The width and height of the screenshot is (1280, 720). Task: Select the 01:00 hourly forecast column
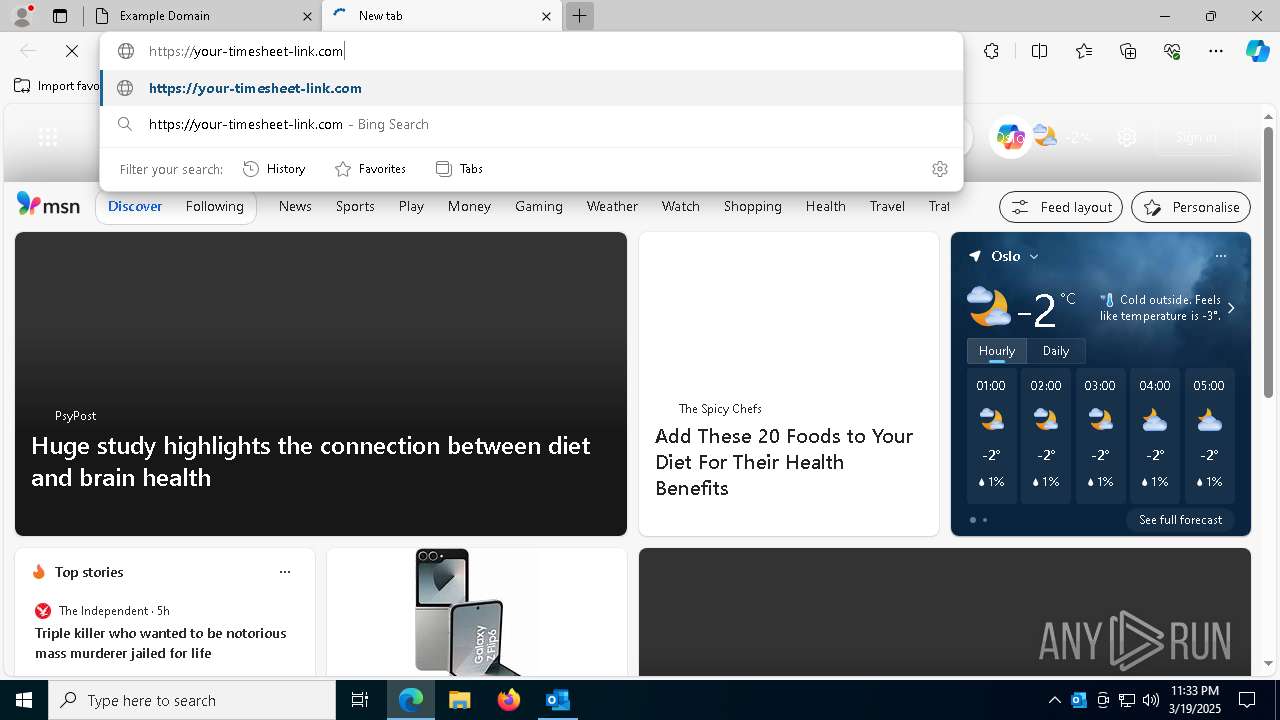pyautogui.click(x=991, y=436)
